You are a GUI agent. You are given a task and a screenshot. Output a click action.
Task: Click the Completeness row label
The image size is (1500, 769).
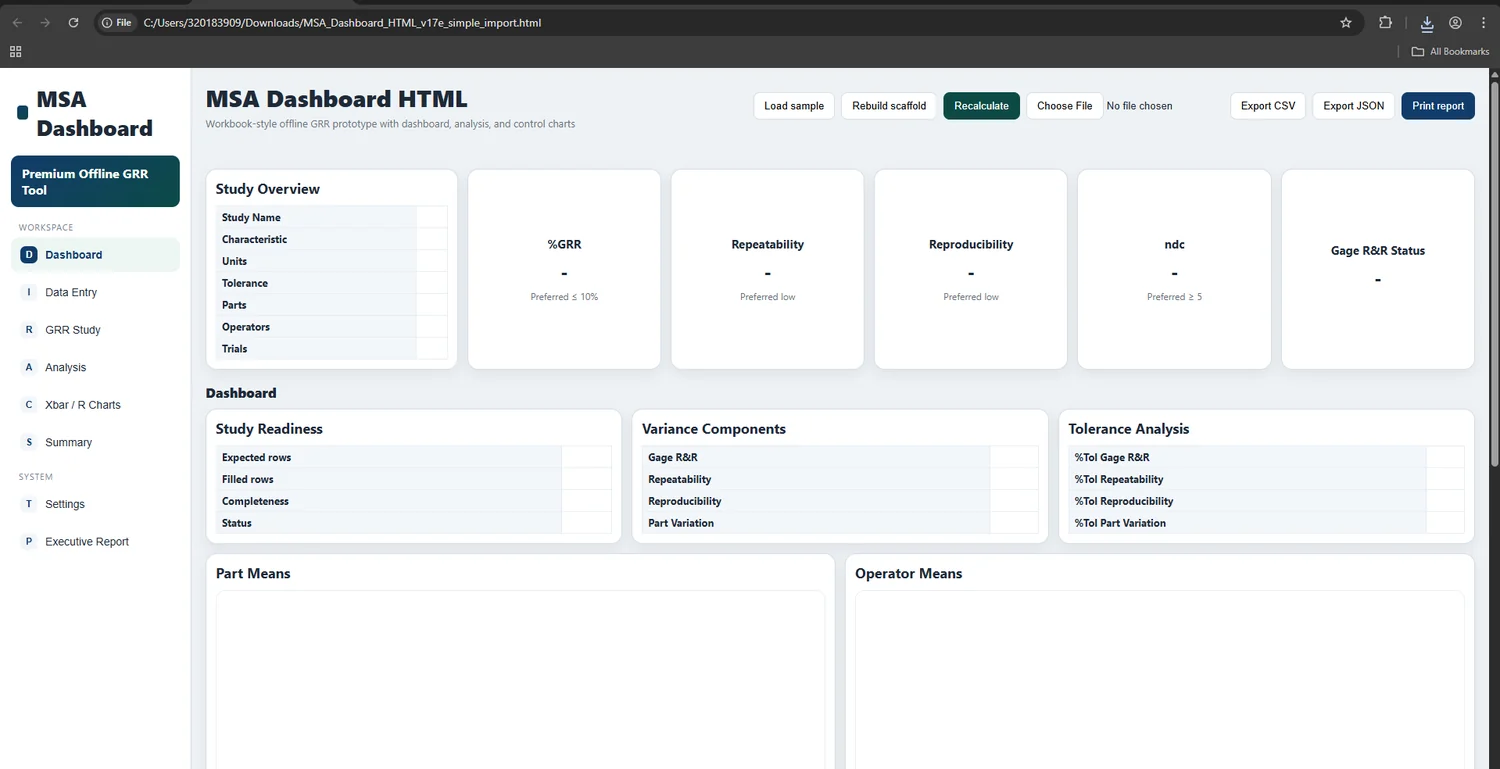[x=255, y=501]
